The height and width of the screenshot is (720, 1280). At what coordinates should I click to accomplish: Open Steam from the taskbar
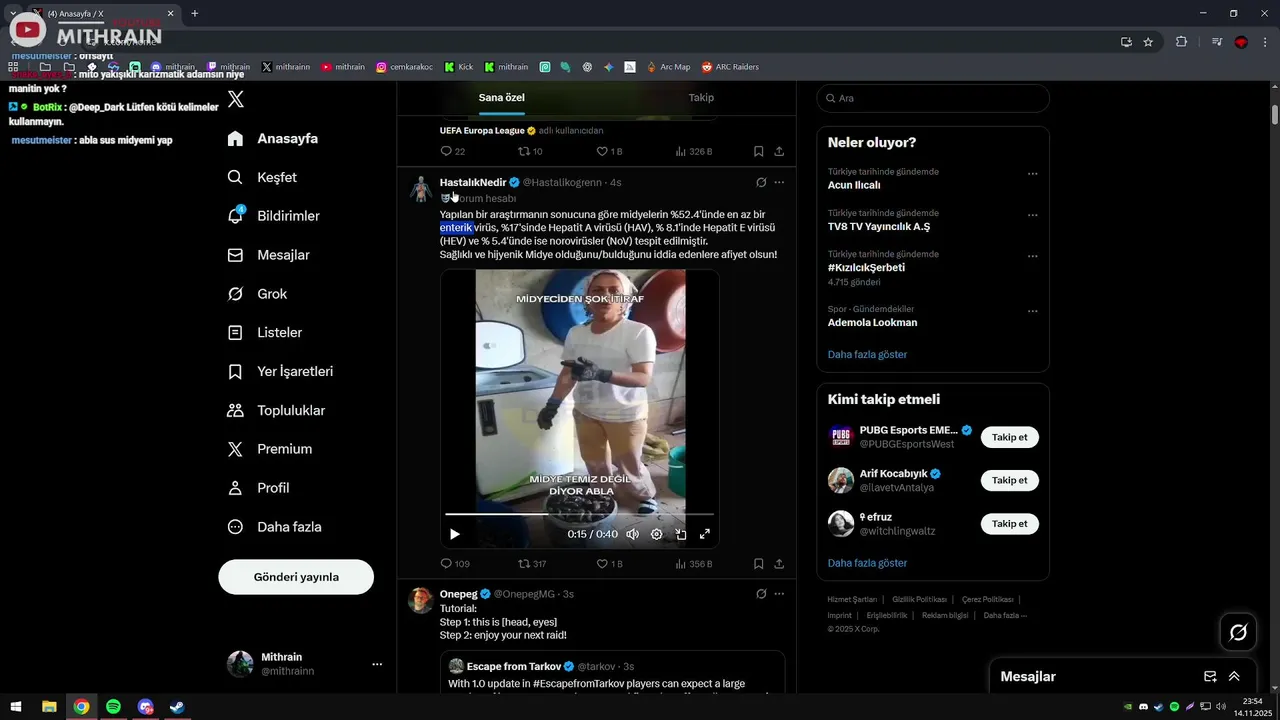[x=177, y=707]
